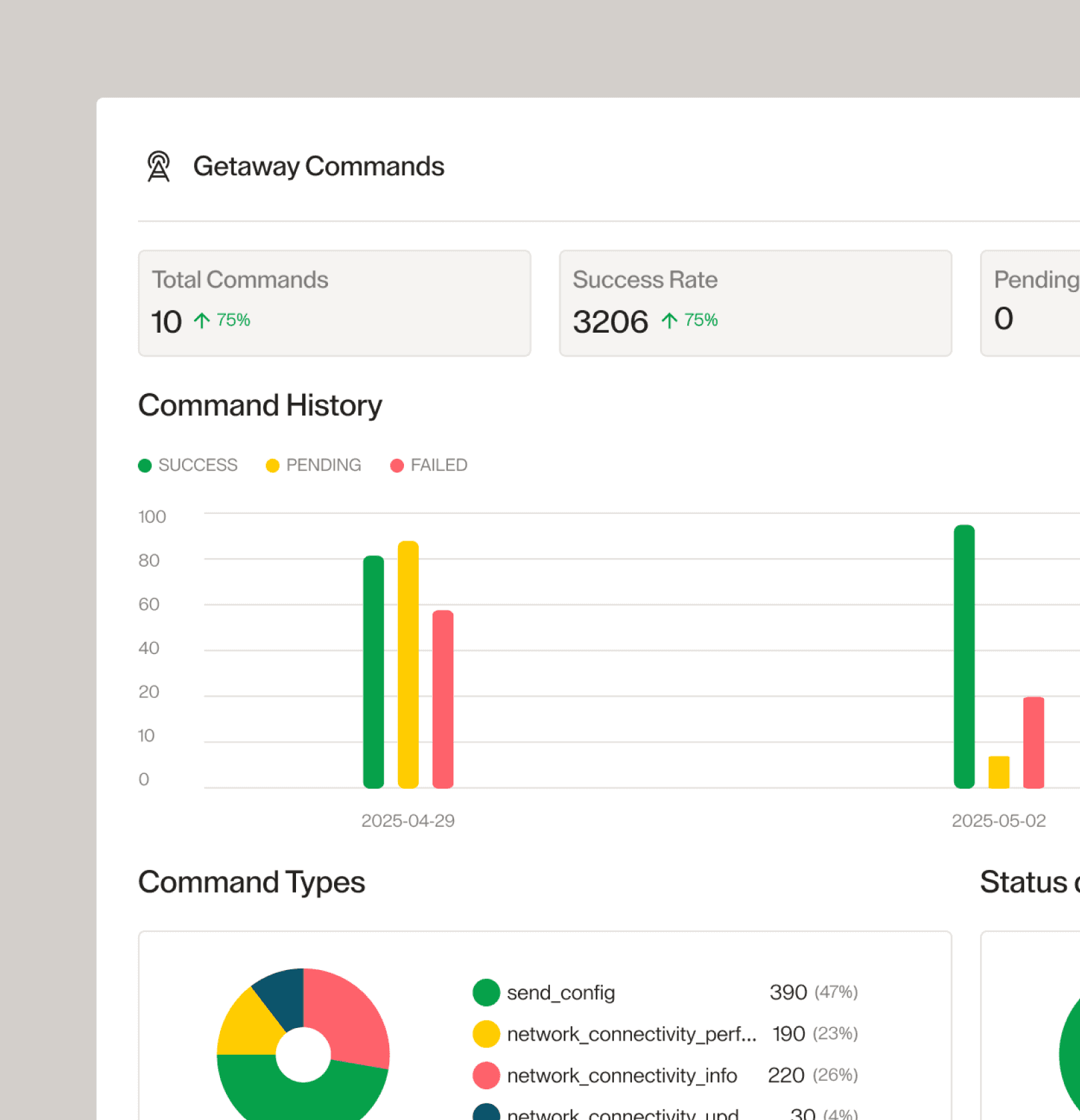
Task: Select the green success bar for 2025-04-29
Action: [x=373, y=672]
